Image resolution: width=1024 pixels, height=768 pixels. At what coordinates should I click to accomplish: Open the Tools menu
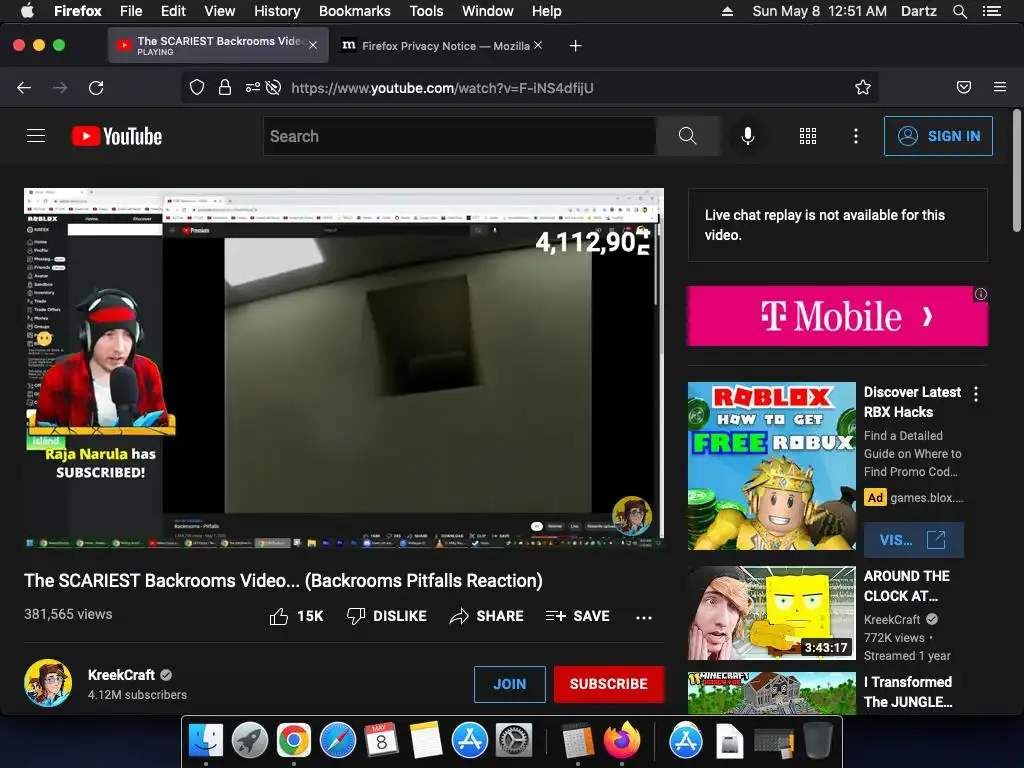[426, 11]
